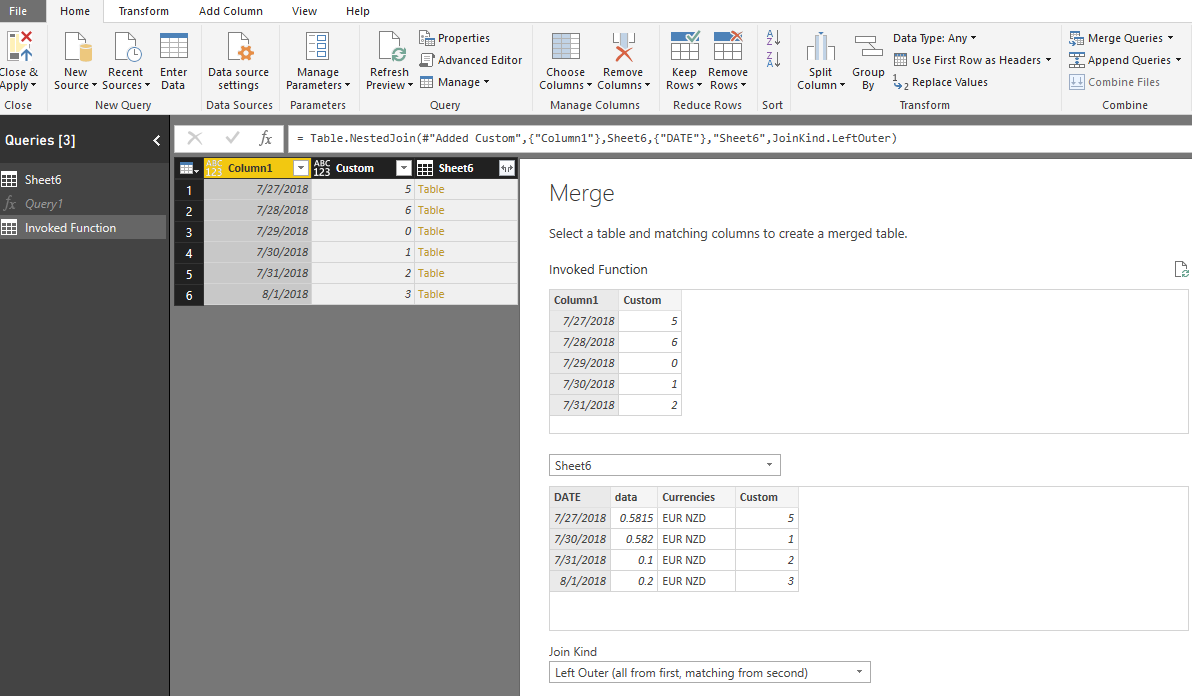Click Replace Values
Viewport: 1192px width, 696px height.
click(x=940, y=82)
